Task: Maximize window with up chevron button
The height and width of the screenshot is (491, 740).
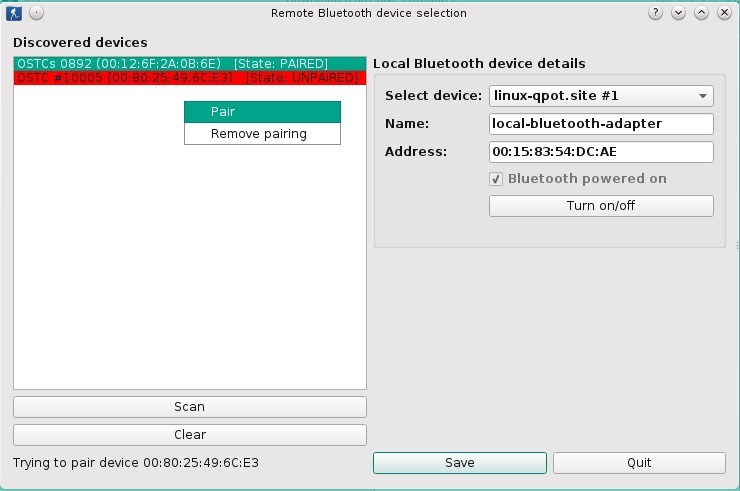Action: tap(701, 13)
